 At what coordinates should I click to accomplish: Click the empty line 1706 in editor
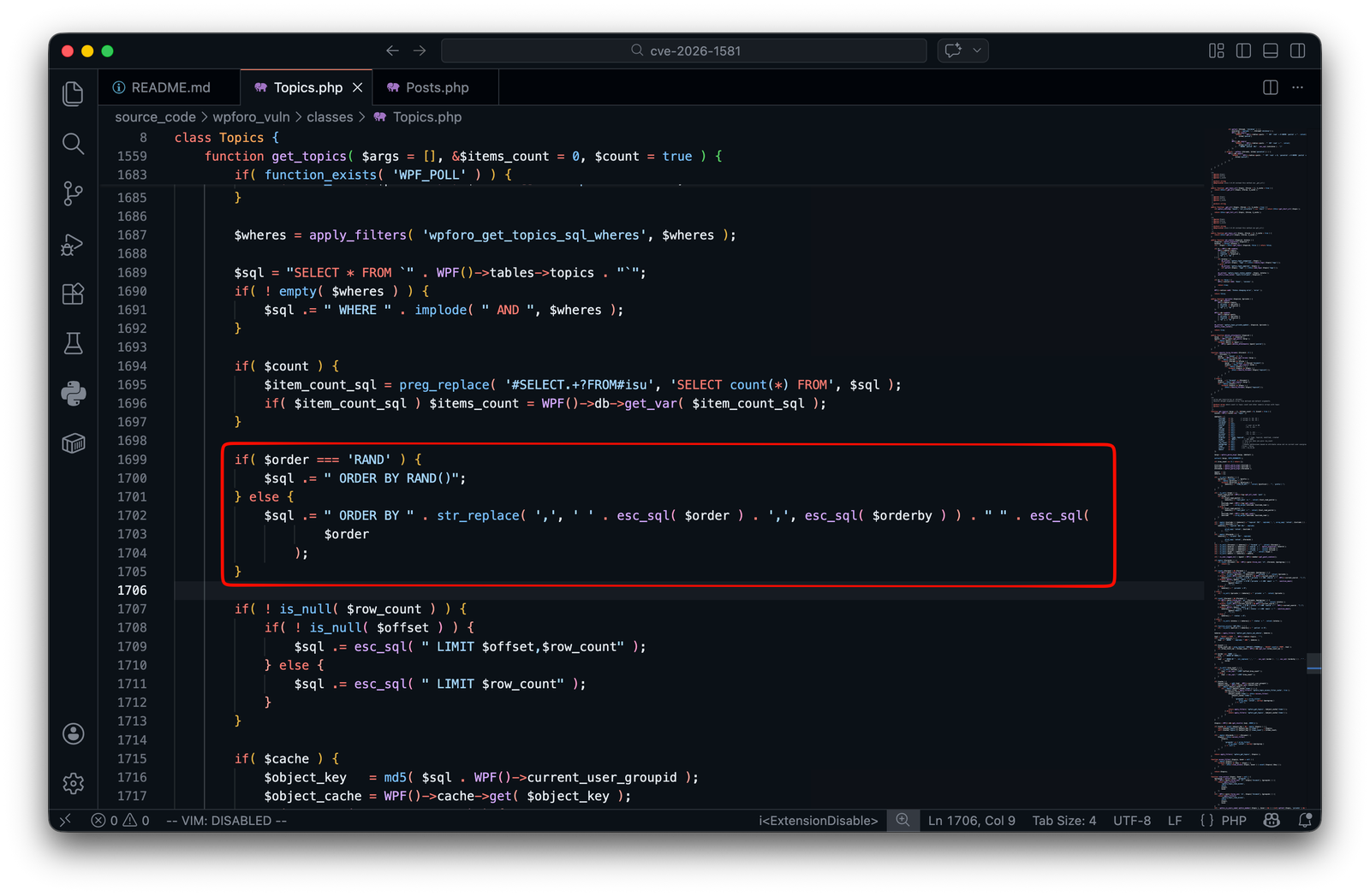coord(688,590)
